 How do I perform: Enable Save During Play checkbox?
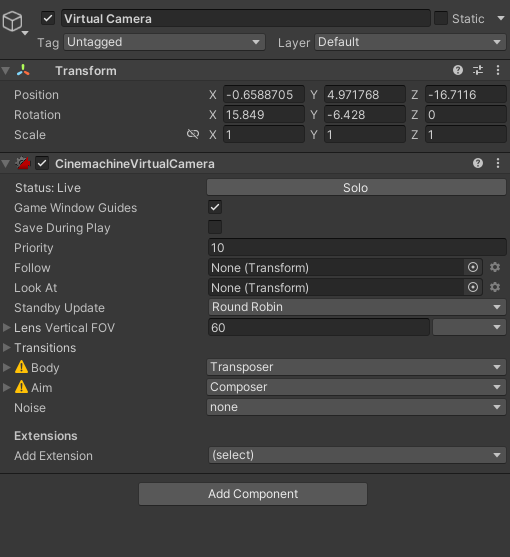click(215, 227)
